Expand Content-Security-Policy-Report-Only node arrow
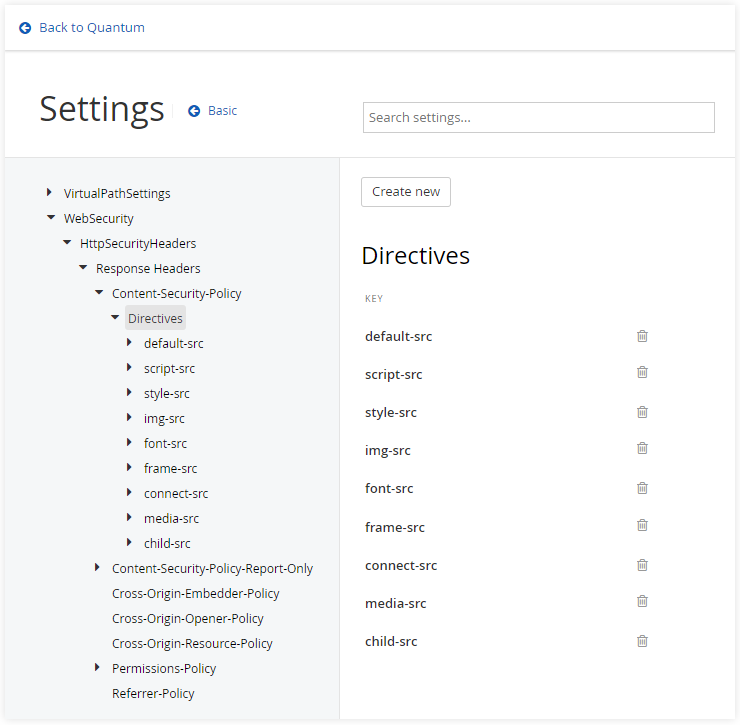 pos(98,568)
